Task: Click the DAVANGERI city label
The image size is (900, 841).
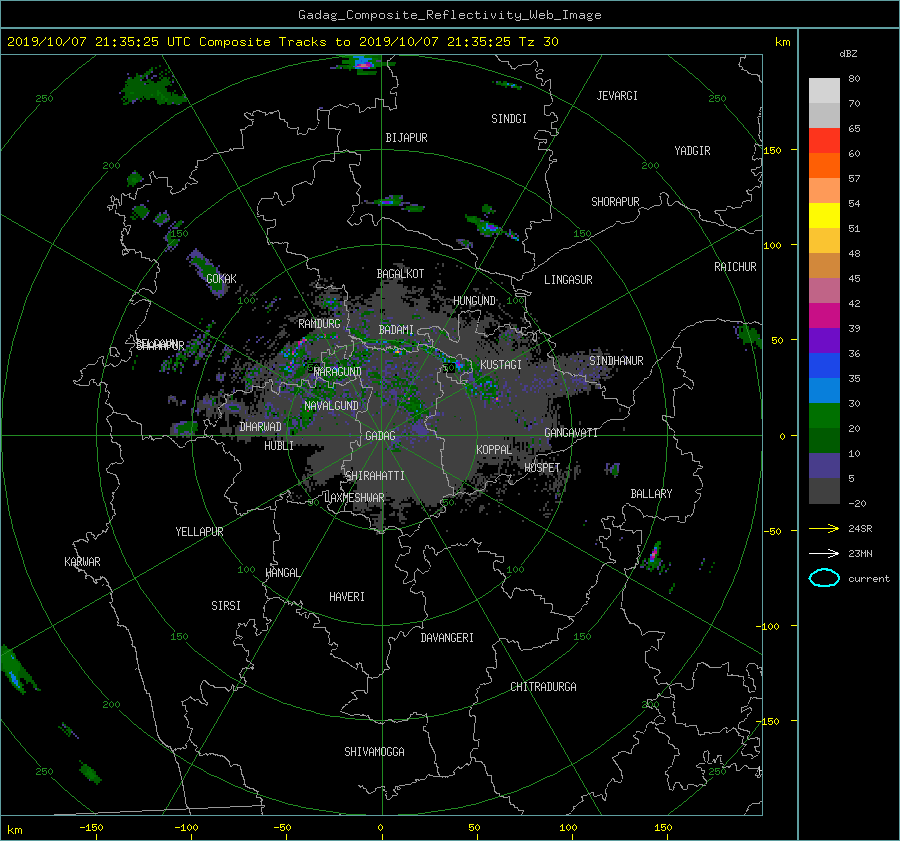Action: [x=447, y=638]
